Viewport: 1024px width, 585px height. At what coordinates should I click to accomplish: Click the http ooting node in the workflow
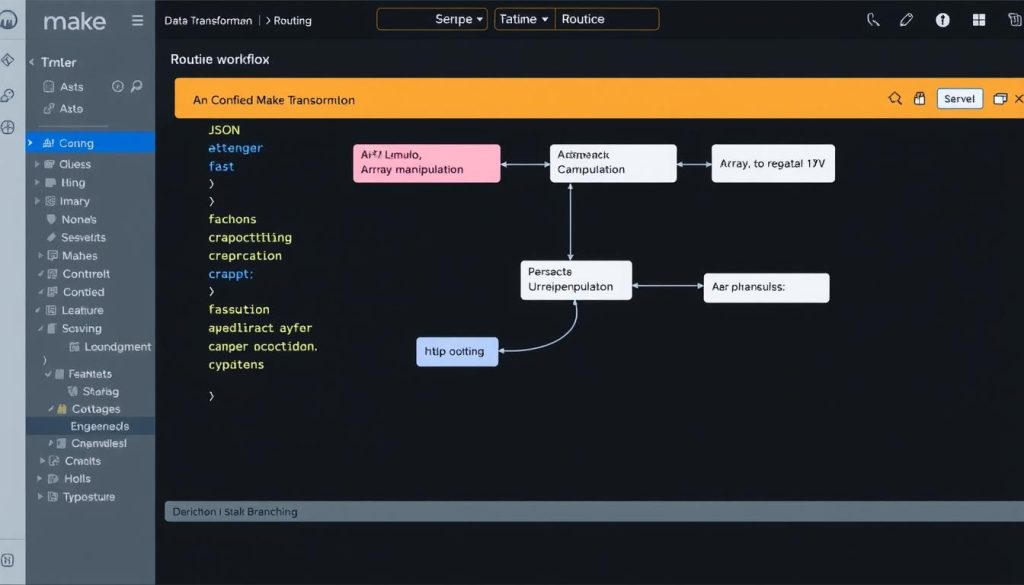click(x=456, y=351)
